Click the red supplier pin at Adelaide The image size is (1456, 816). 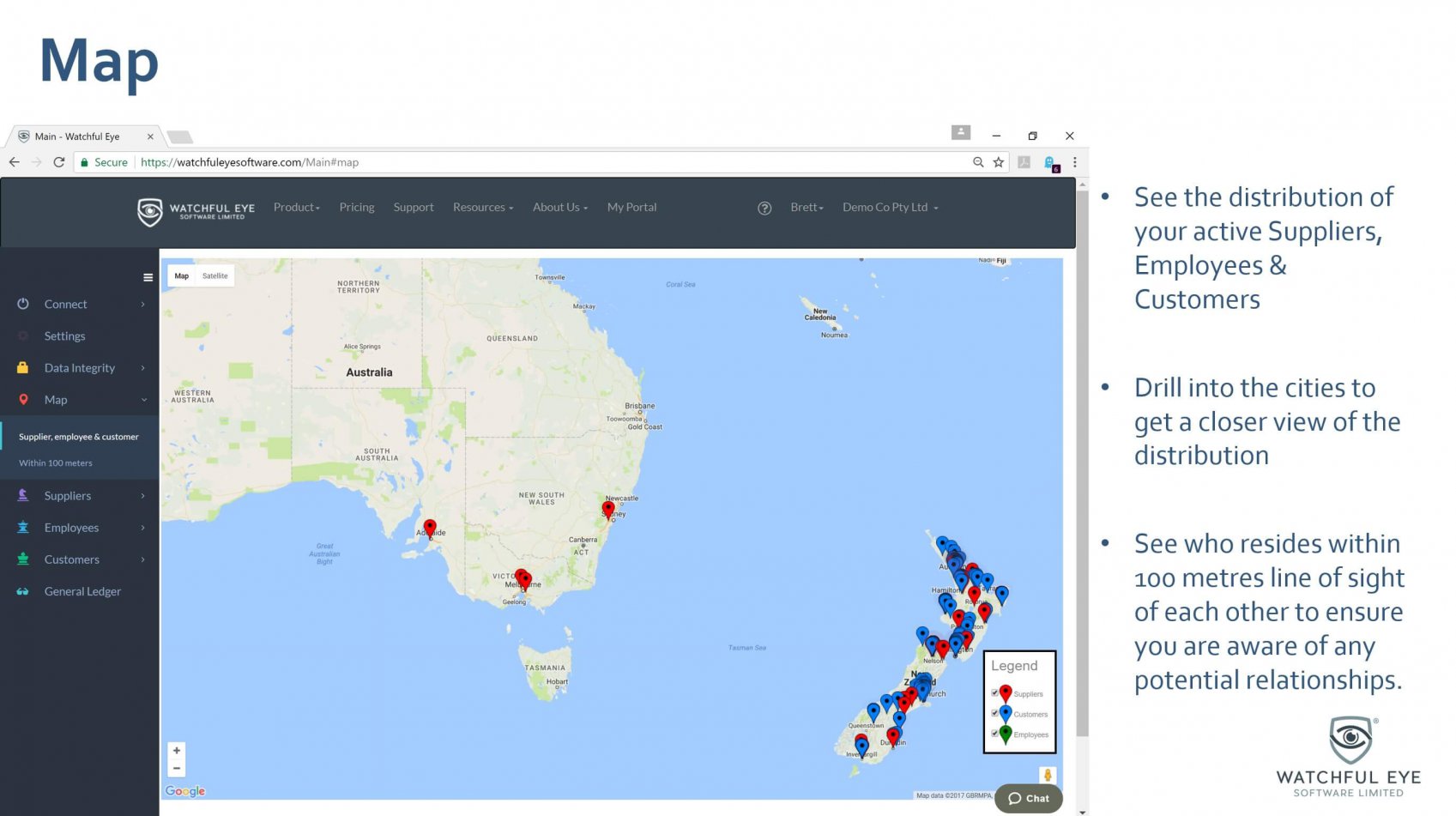pos(430,528)
